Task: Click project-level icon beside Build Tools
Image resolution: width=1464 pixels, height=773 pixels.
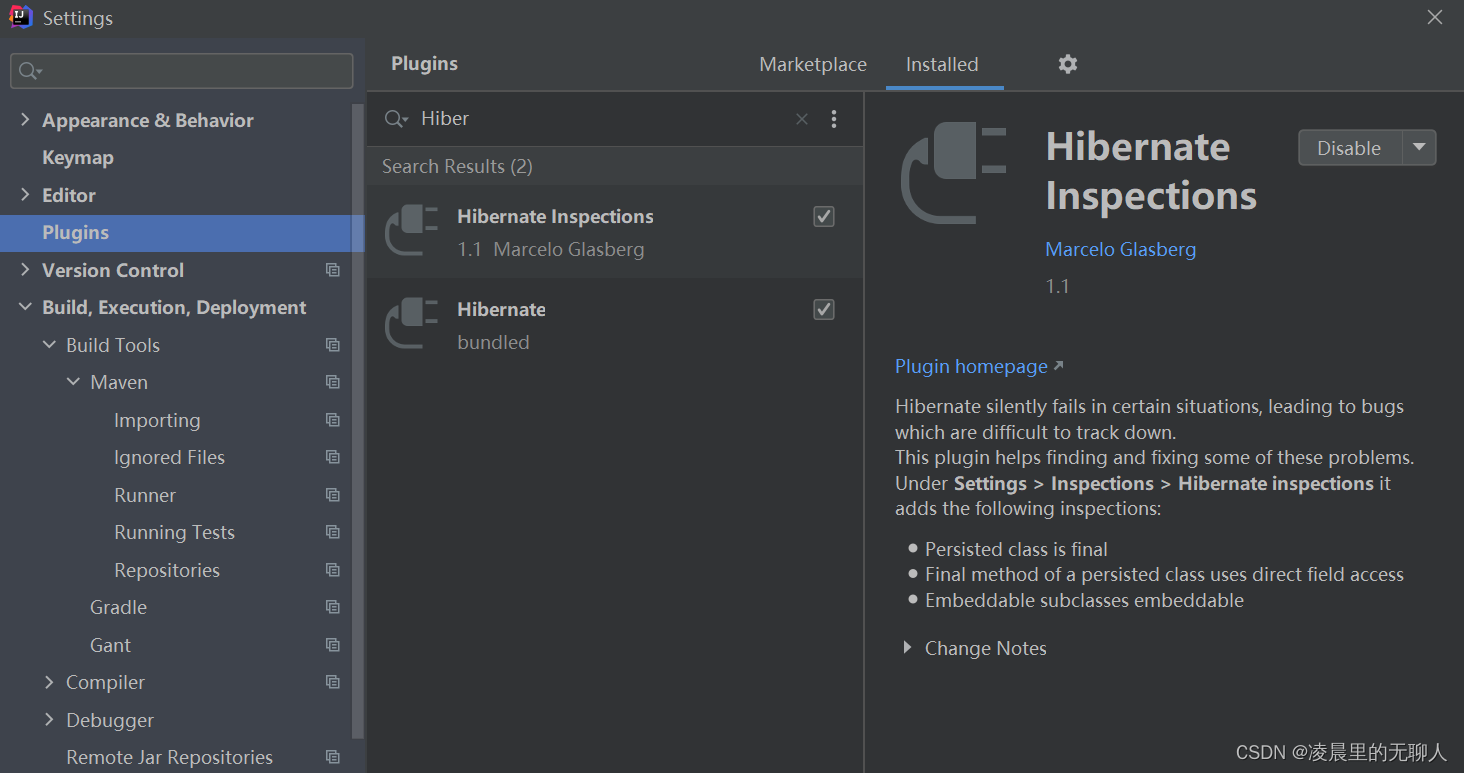Action: point(333,345)
